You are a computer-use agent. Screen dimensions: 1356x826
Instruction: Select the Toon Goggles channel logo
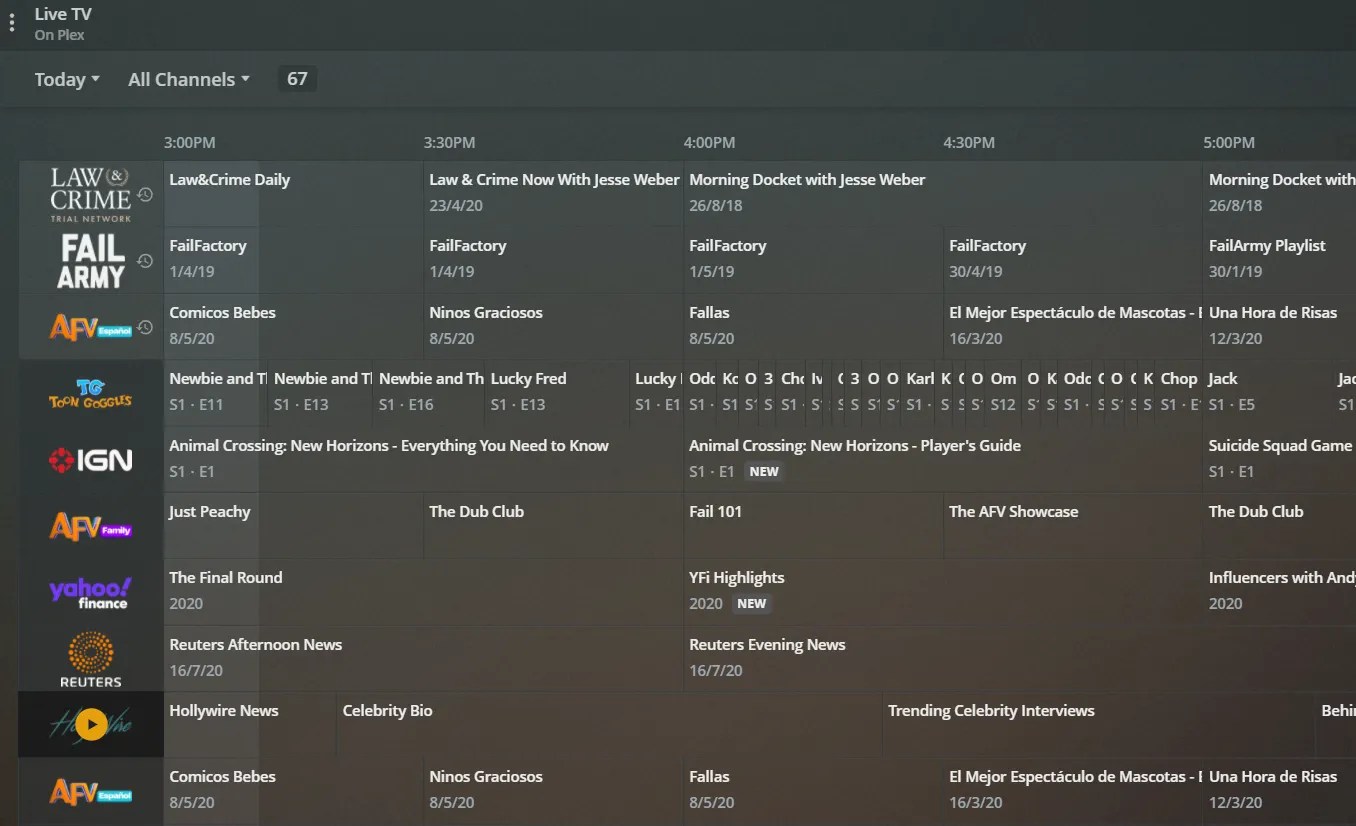[91, 393]
